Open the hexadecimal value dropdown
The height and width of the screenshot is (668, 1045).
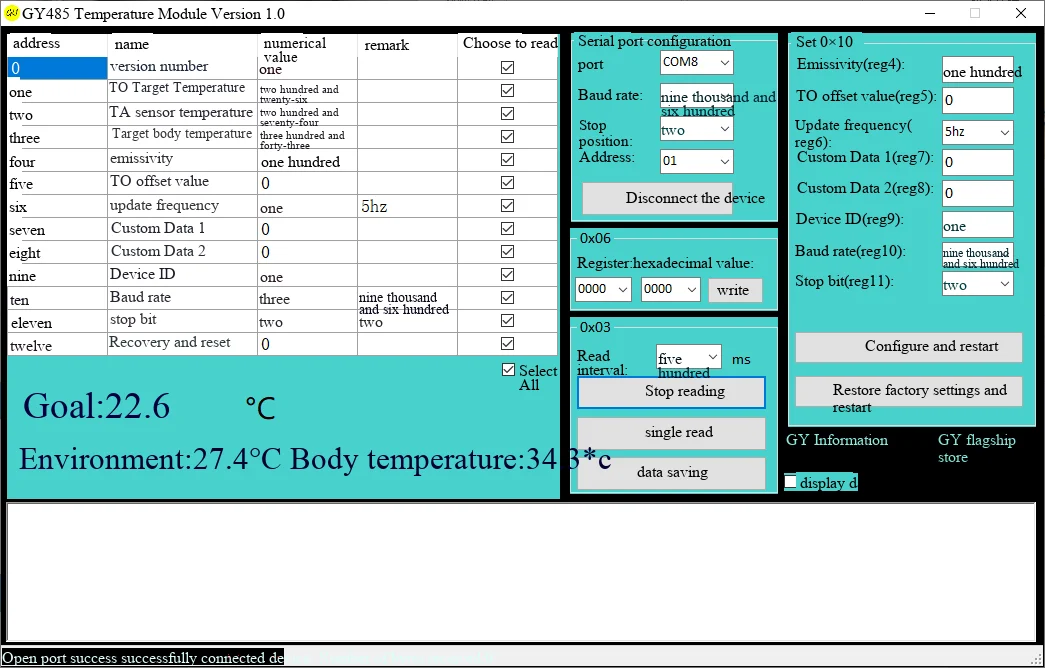[x=670, y=289]
